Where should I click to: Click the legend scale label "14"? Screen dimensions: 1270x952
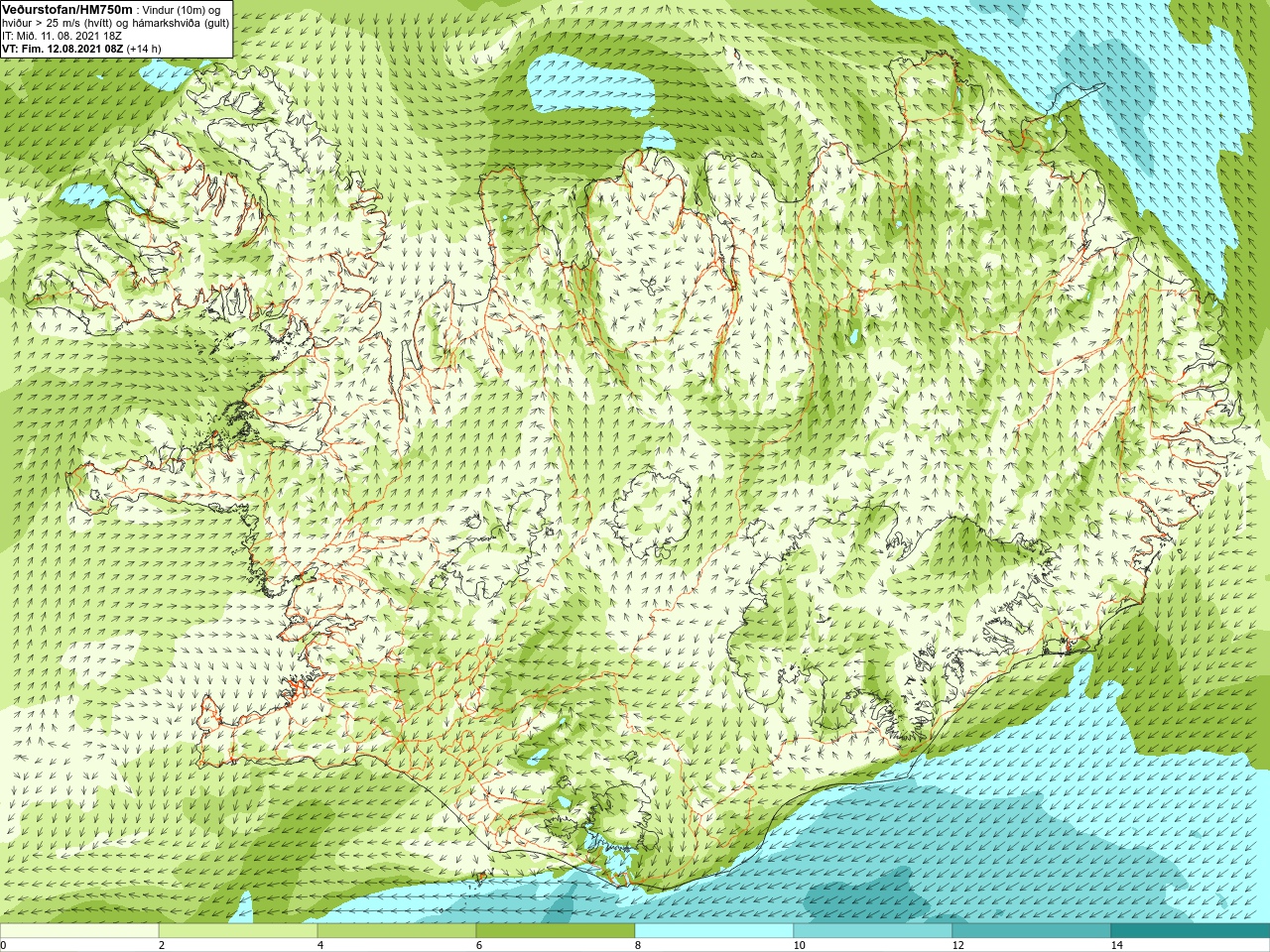point(1116,946)
